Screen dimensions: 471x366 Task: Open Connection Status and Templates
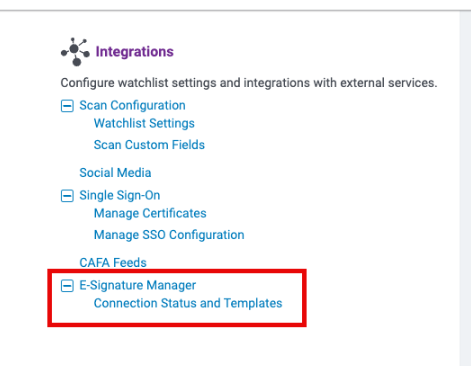tap(188, 303)
